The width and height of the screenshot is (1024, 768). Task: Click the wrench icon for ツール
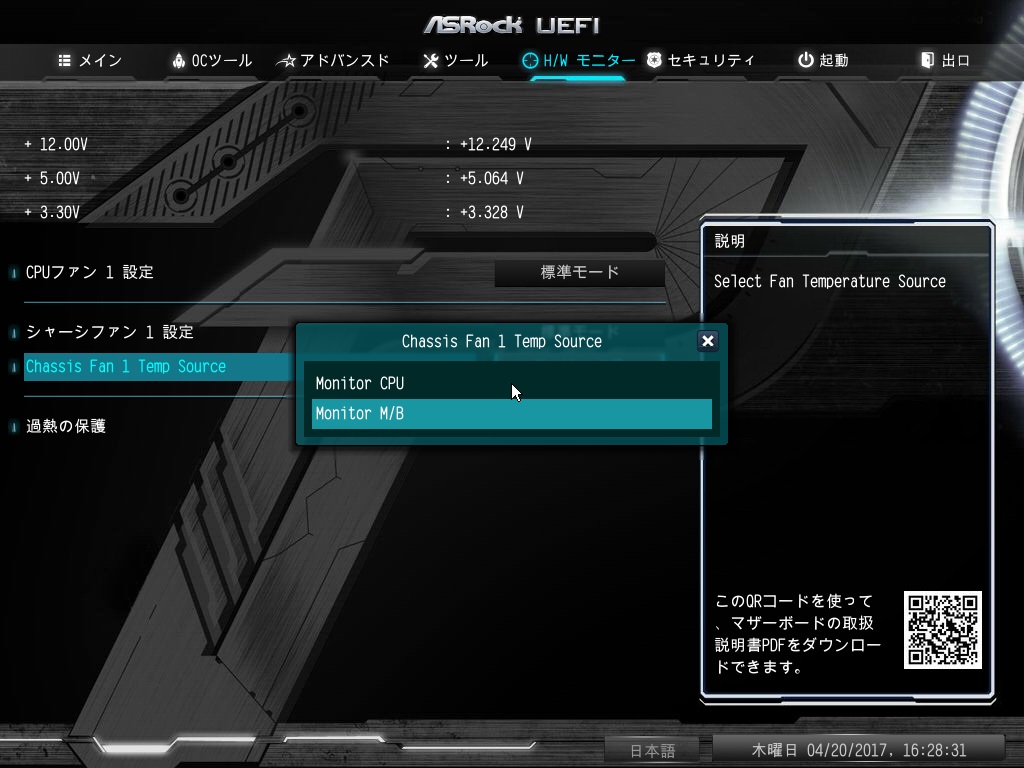tap(430, 61)
